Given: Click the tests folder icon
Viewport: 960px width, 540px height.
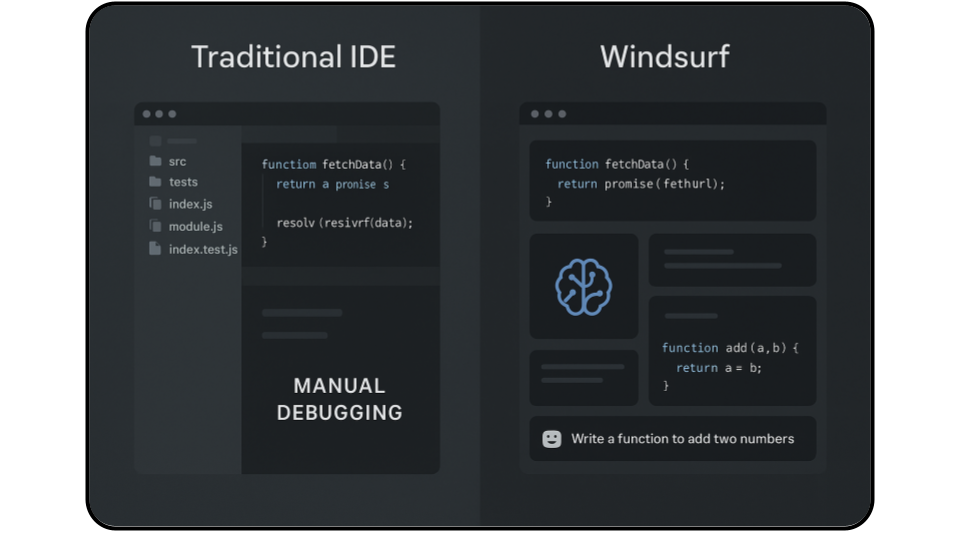Looking at the screenshot, I should pos(155,182).
